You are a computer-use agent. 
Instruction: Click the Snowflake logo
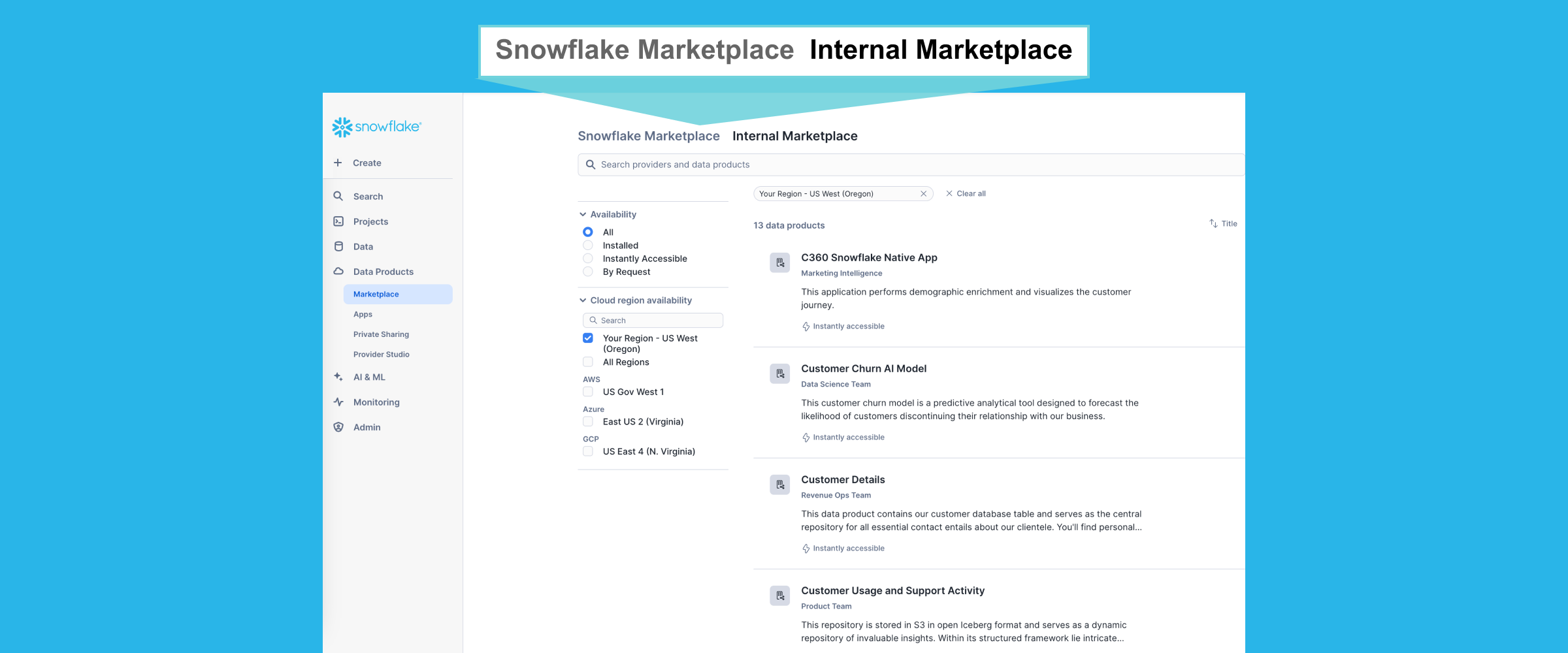(376, 127)
